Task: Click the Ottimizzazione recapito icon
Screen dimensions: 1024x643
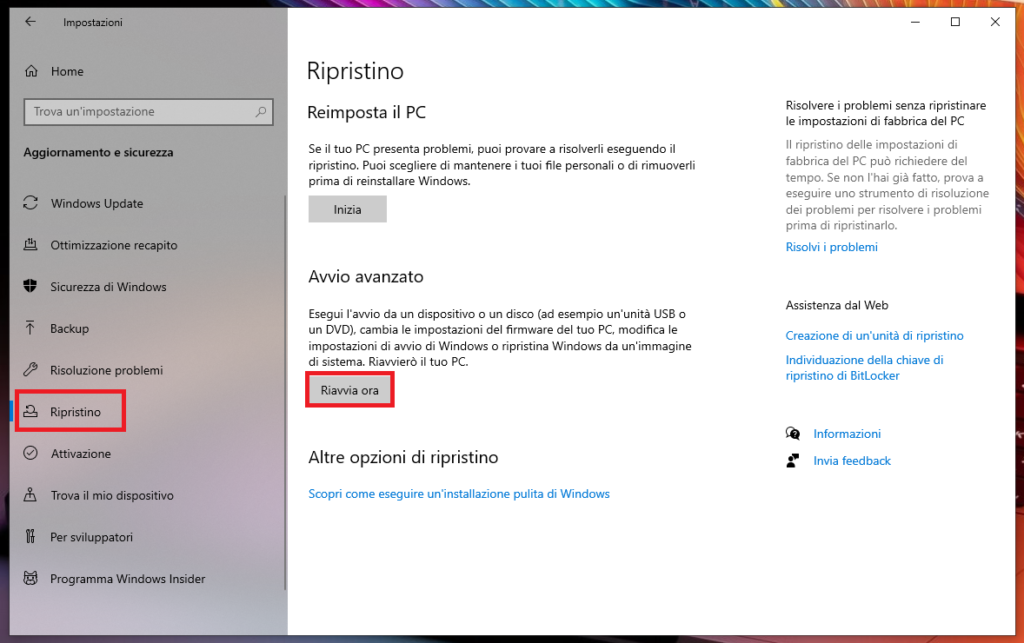Action: [31, 245]
